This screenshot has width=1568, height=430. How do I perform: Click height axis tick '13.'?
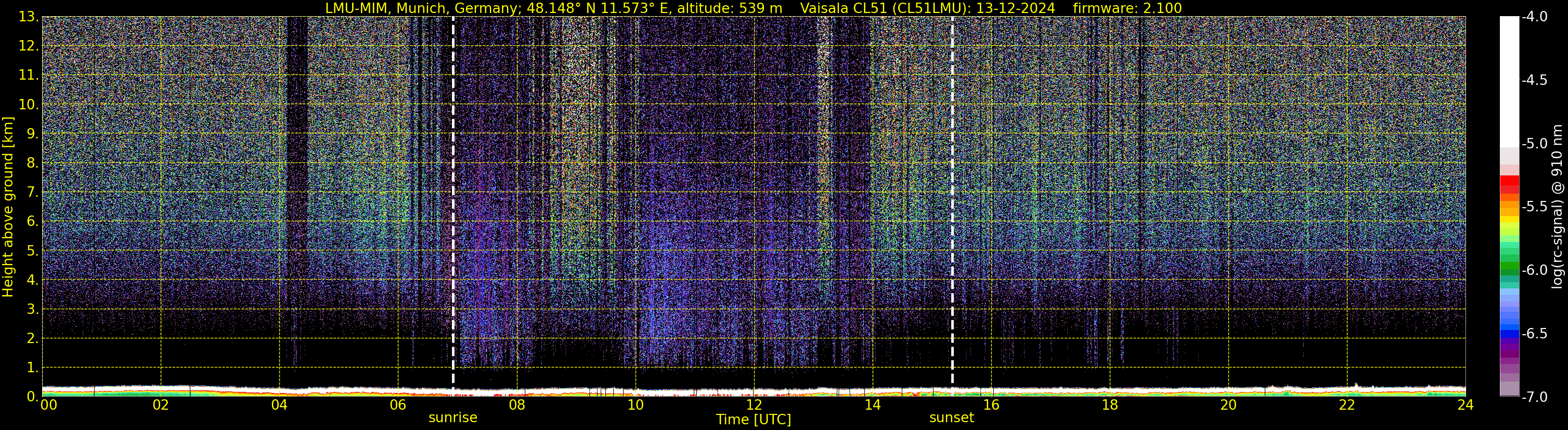29,17
